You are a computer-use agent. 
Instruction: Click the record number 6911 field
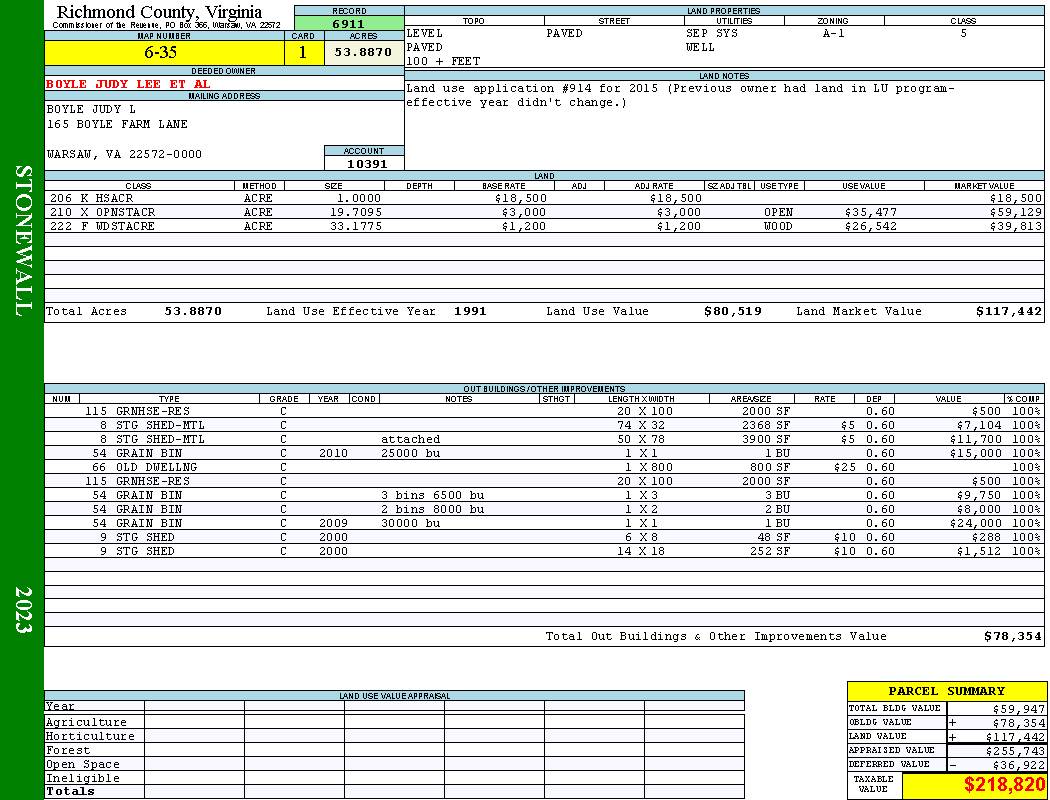[x=349, y=22]
